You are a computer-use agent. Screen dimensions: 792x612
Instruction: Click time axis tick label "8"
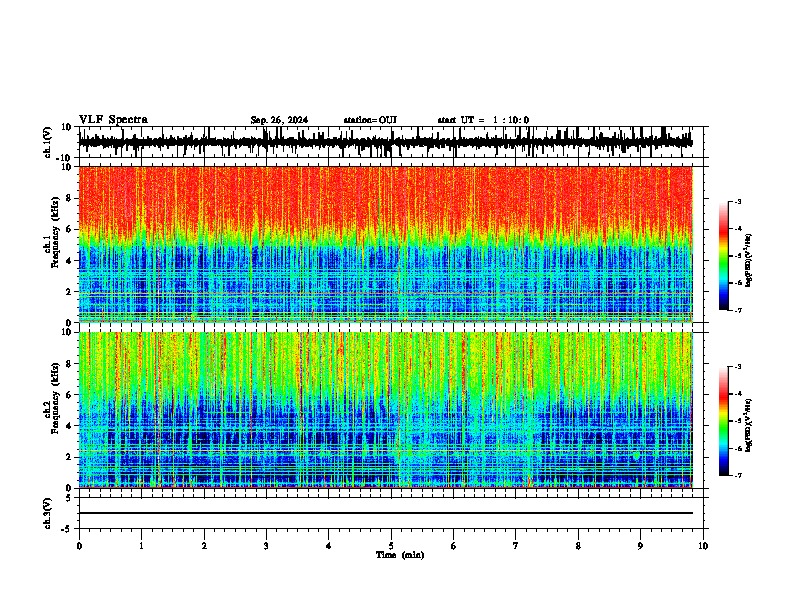coord(578,546)
